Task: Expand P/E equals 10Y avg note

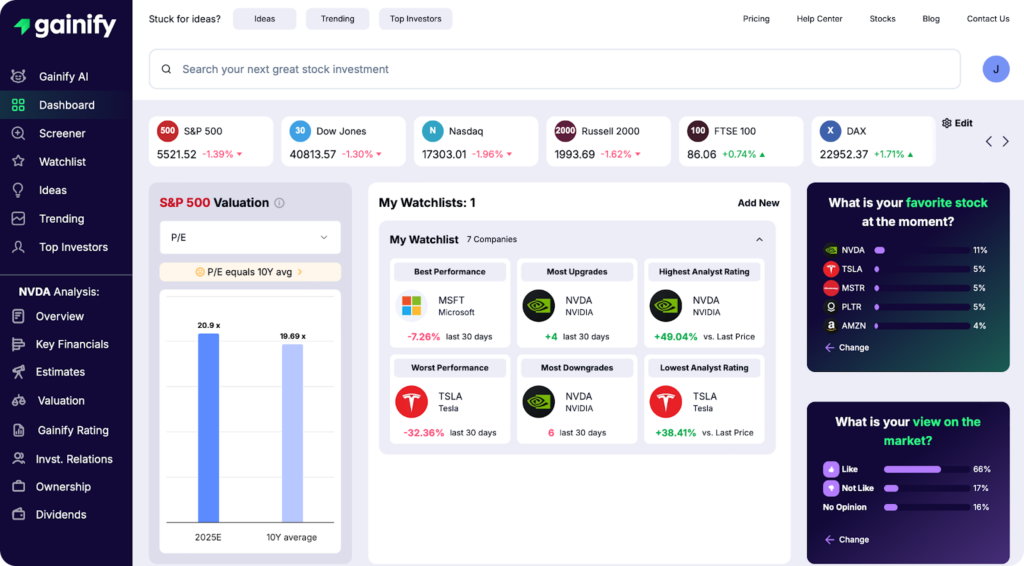Action: click(x=250, y=272)
